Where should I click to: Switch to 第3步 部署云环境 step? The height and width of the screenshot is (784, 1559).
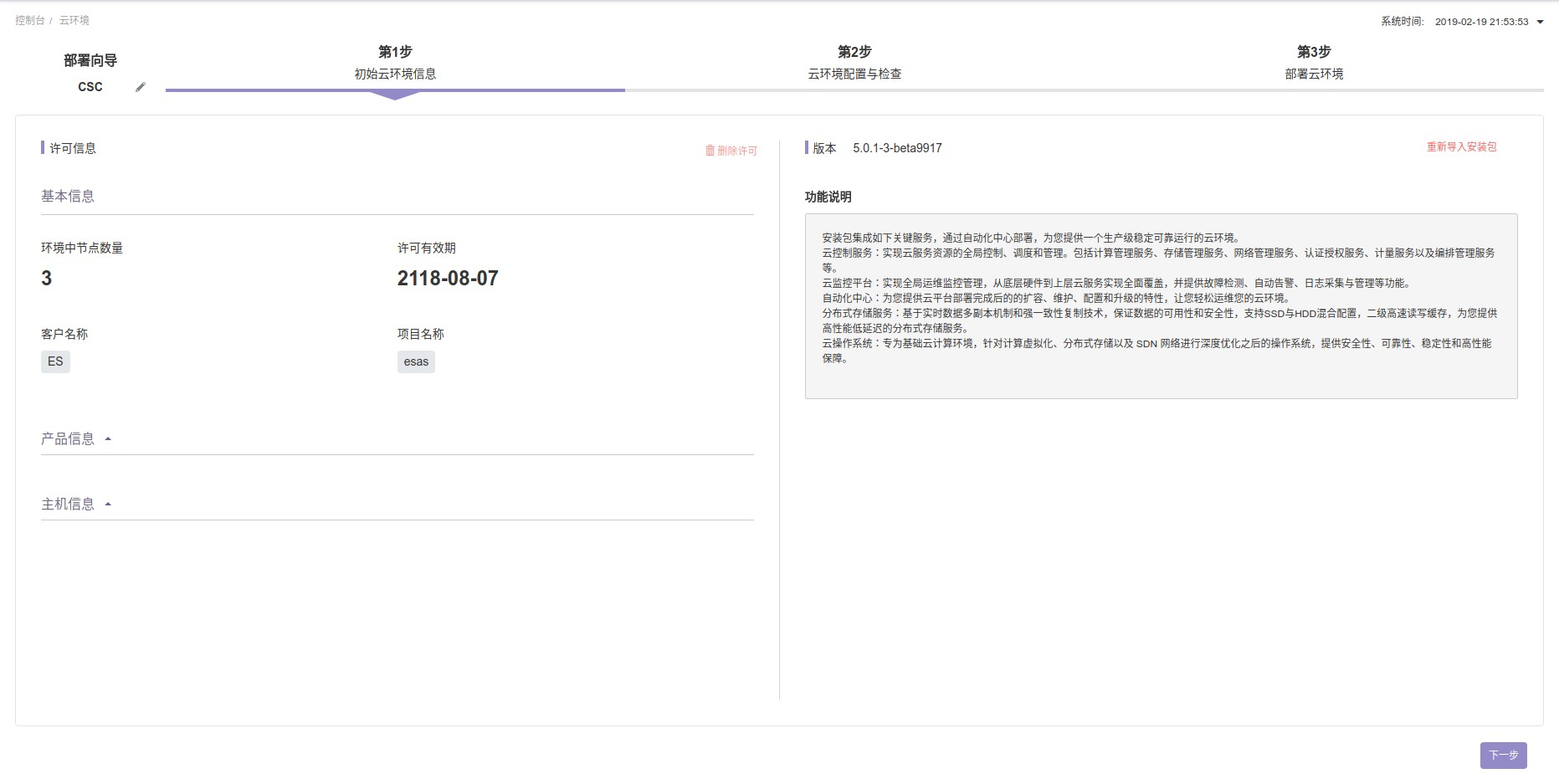point(1314,63)
